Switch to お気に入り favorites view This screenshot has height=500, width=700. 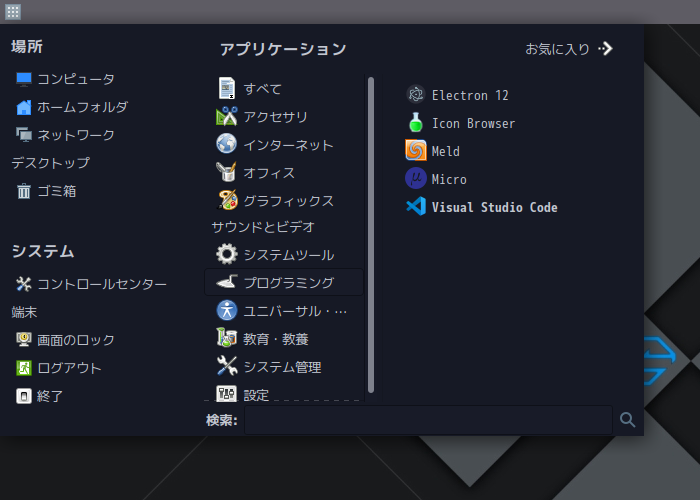pyautogui.click(x=569, y=49)
